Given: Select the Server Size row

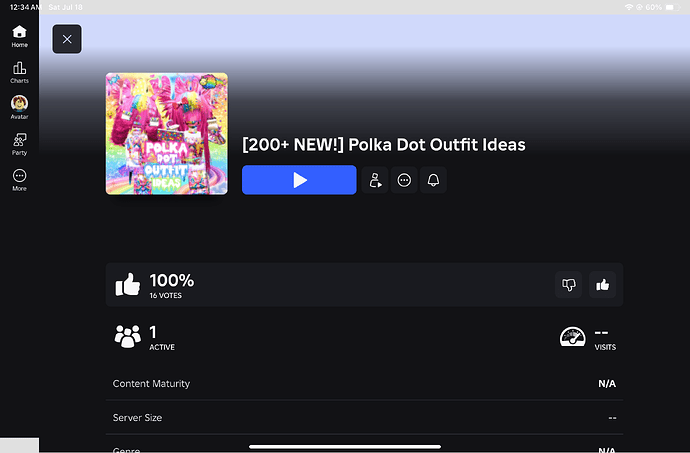Looking at the screenshot, I should pos(364,417).
